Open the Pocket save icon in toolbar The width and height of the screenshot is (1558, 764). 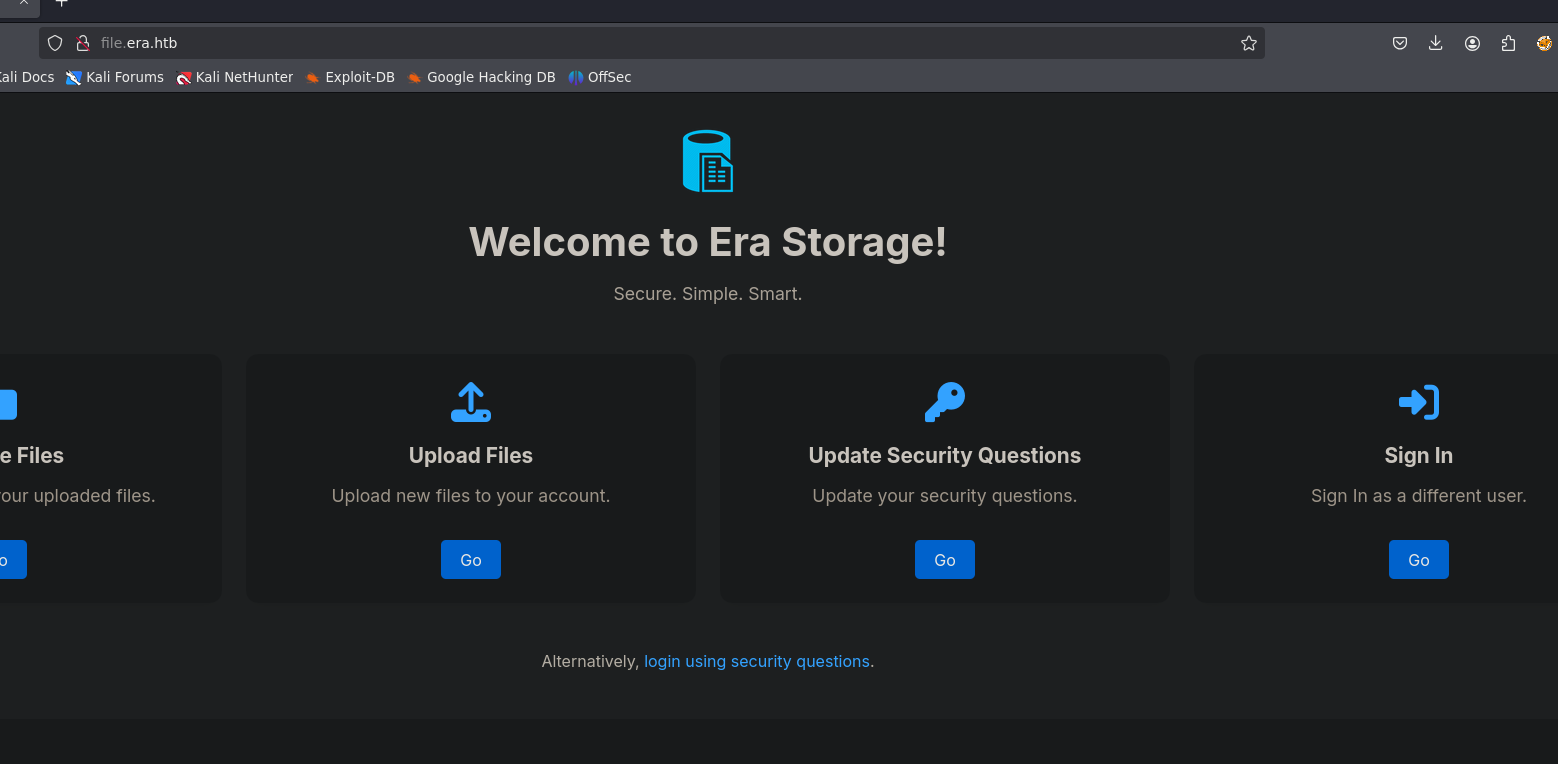(x=1400, y=43)
